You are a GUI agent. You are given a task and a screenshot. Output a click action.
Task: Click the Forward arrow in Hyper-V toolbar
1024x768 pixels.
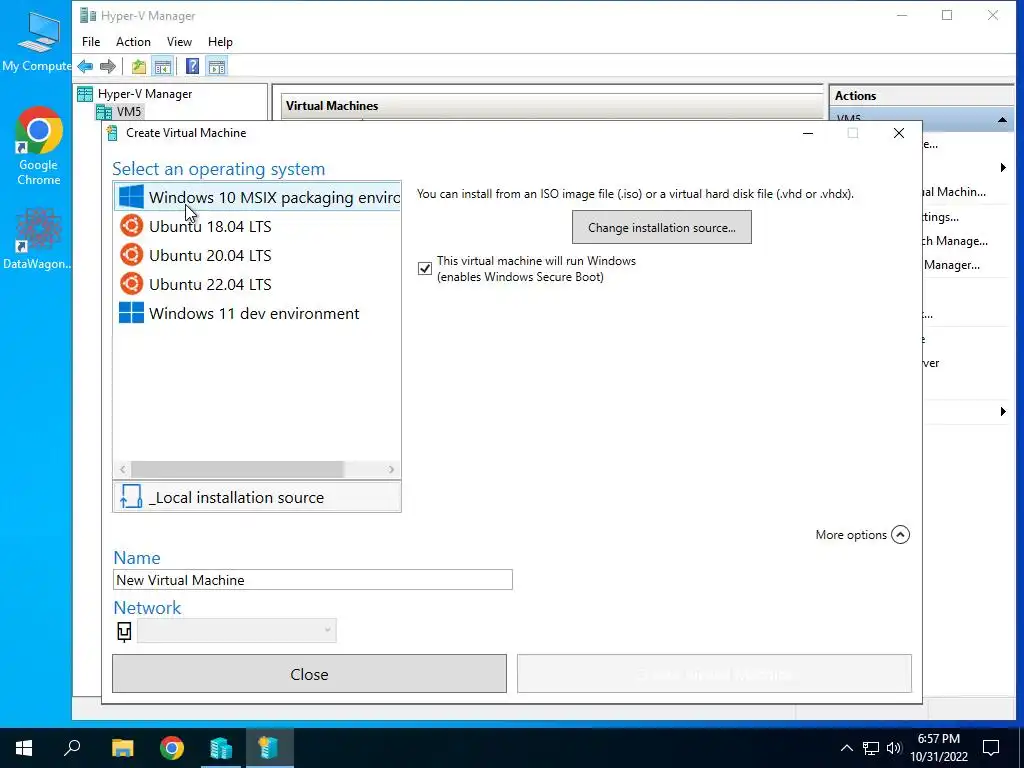(108, 67)
